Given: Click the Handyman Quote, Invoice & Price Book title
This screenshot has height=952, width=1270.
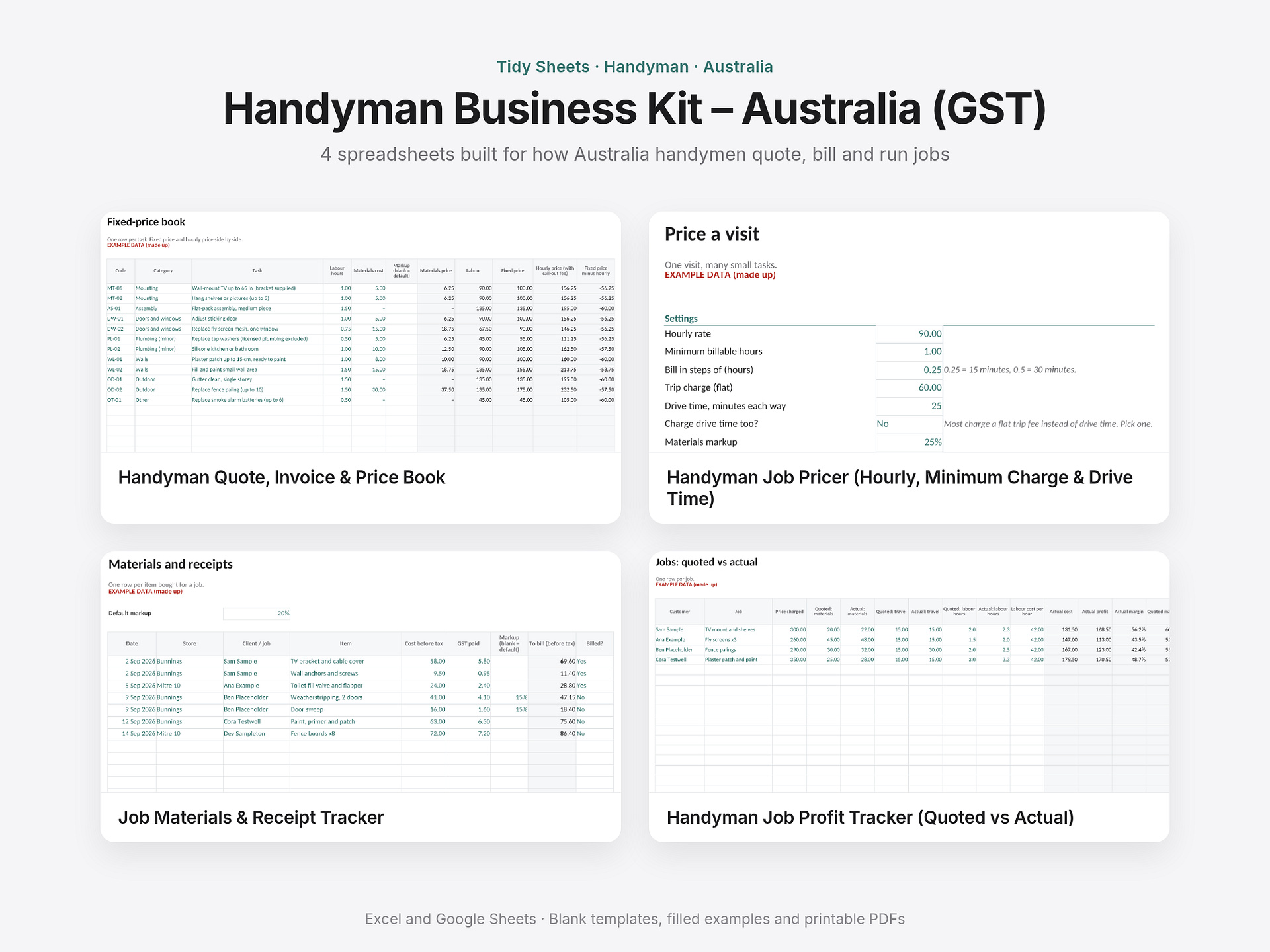Looking at the screenshot, I should (282, 477).
